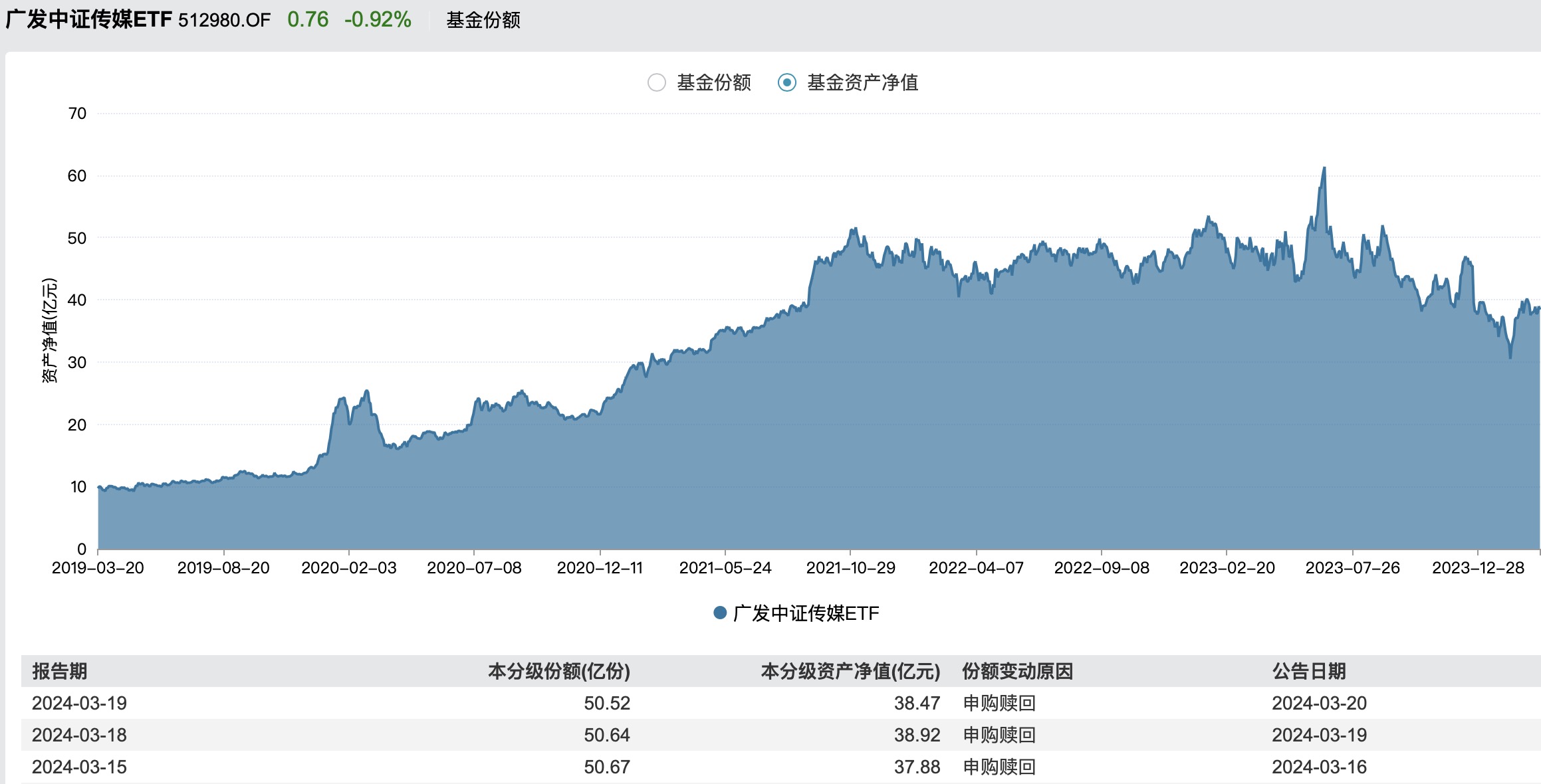This screenshot has height=784, width=1541.
Task: Click the 报告期 column header
Action: click(x=60, y=671)
